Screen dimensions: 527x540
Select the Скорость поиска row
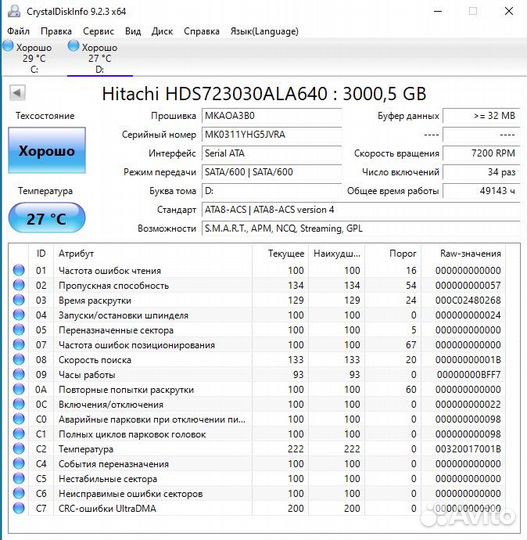pyautogui.click(x=257, y=360)
